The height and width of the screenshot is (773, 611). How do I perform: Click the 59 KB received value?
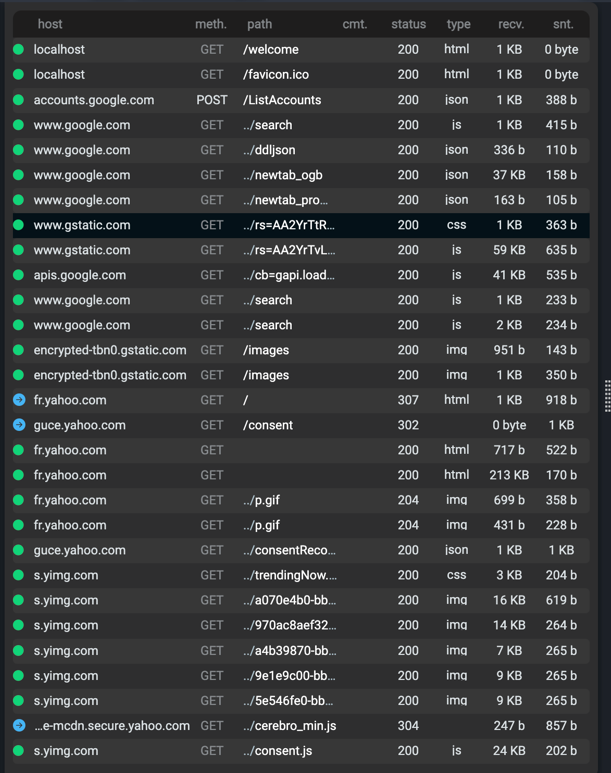click(509, 250)
